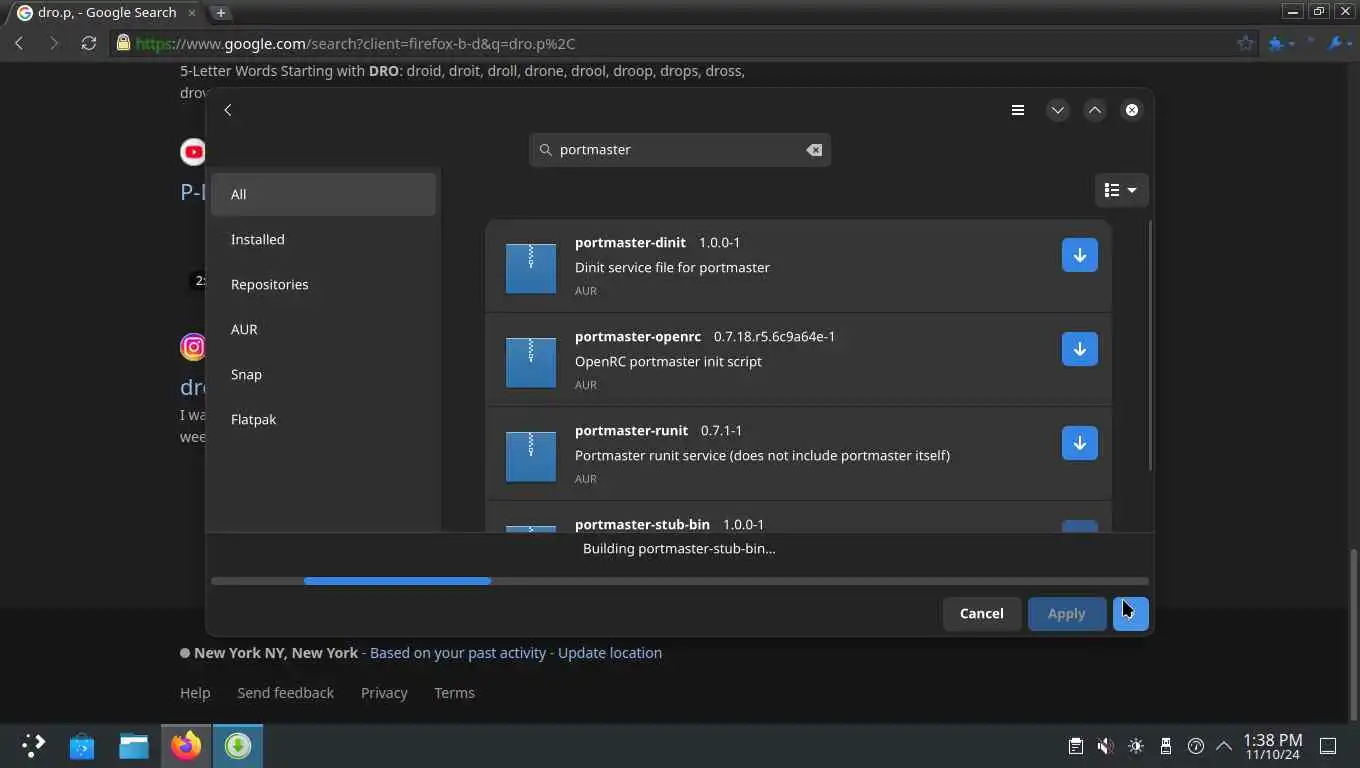Click Send feedback in Google footer

pyautogui.click(x=286, y=692)
